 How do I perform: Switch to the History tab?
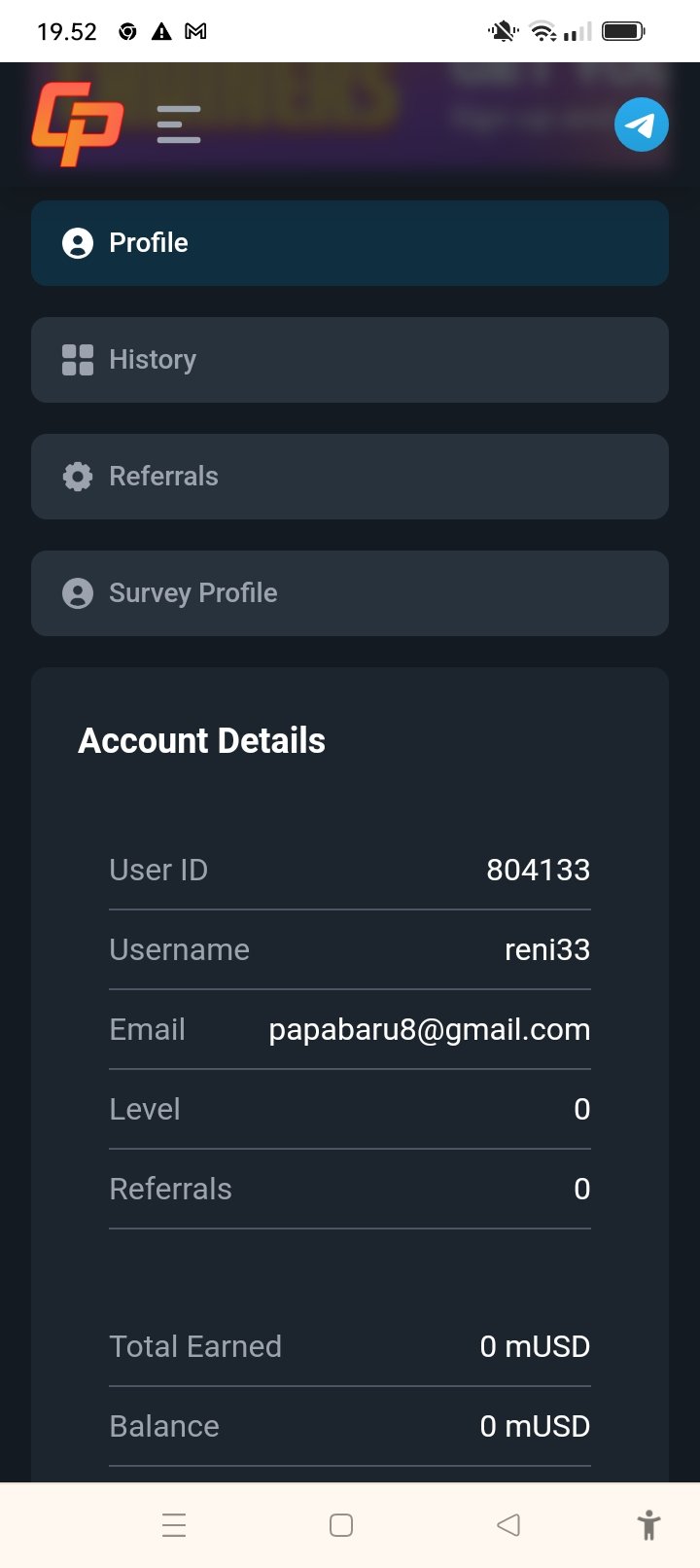click(x=350, y=360)
